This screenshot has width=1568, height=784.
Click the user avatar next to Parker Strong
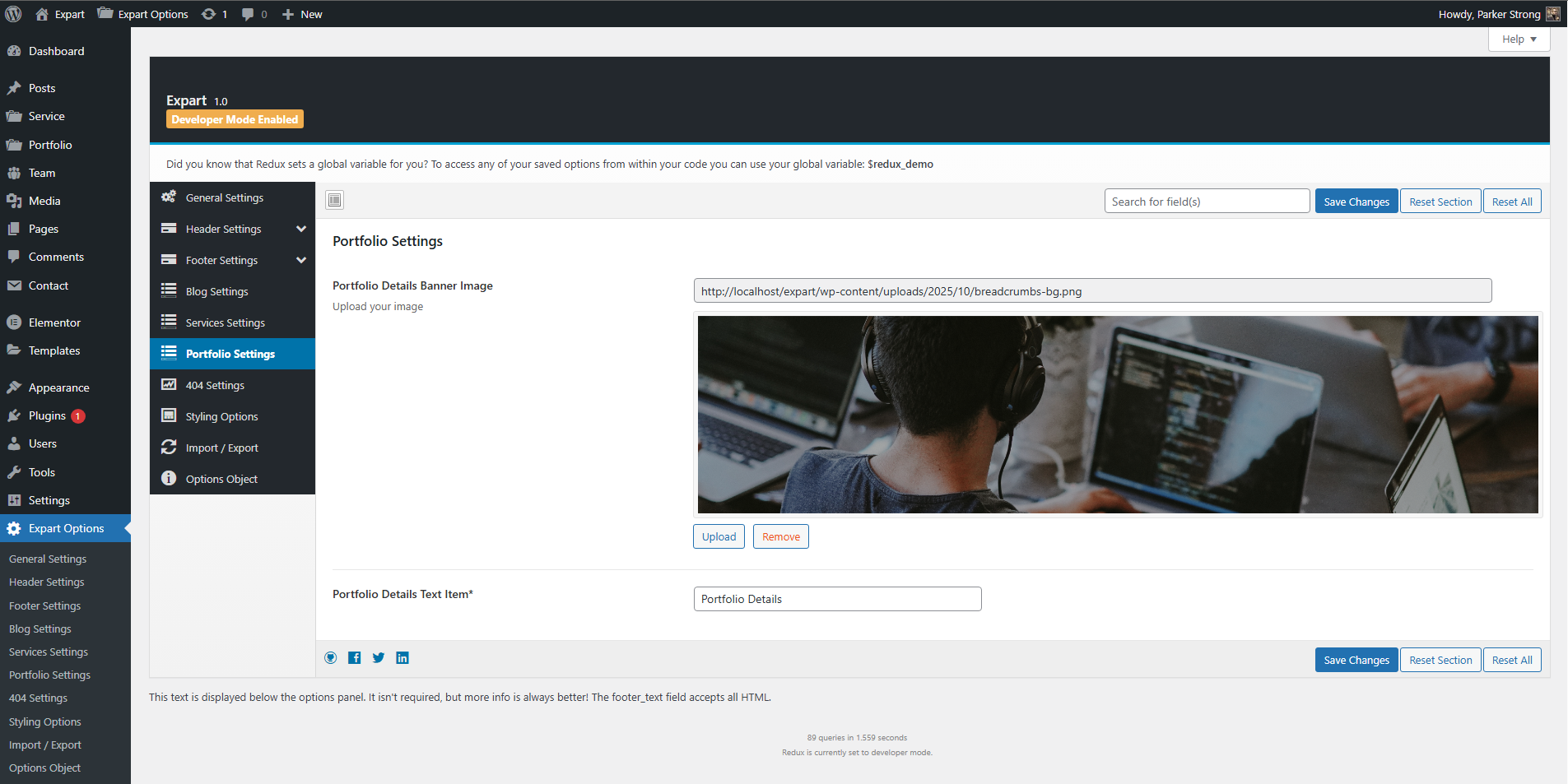click(1552, 14)
